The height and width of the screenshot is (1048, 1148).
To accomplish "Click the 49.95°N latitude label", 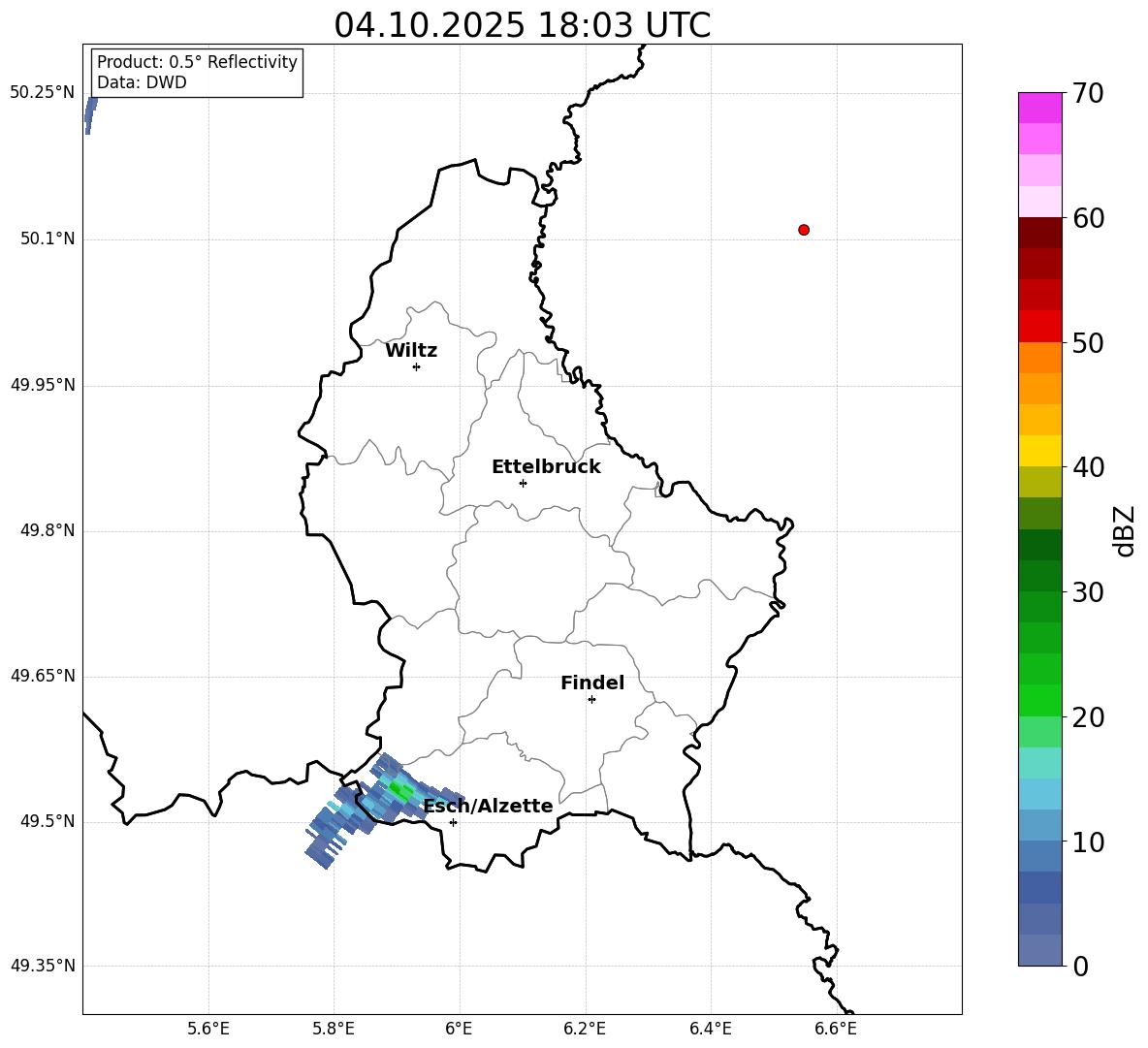I will pyautogui.click(x=43, y=385).
